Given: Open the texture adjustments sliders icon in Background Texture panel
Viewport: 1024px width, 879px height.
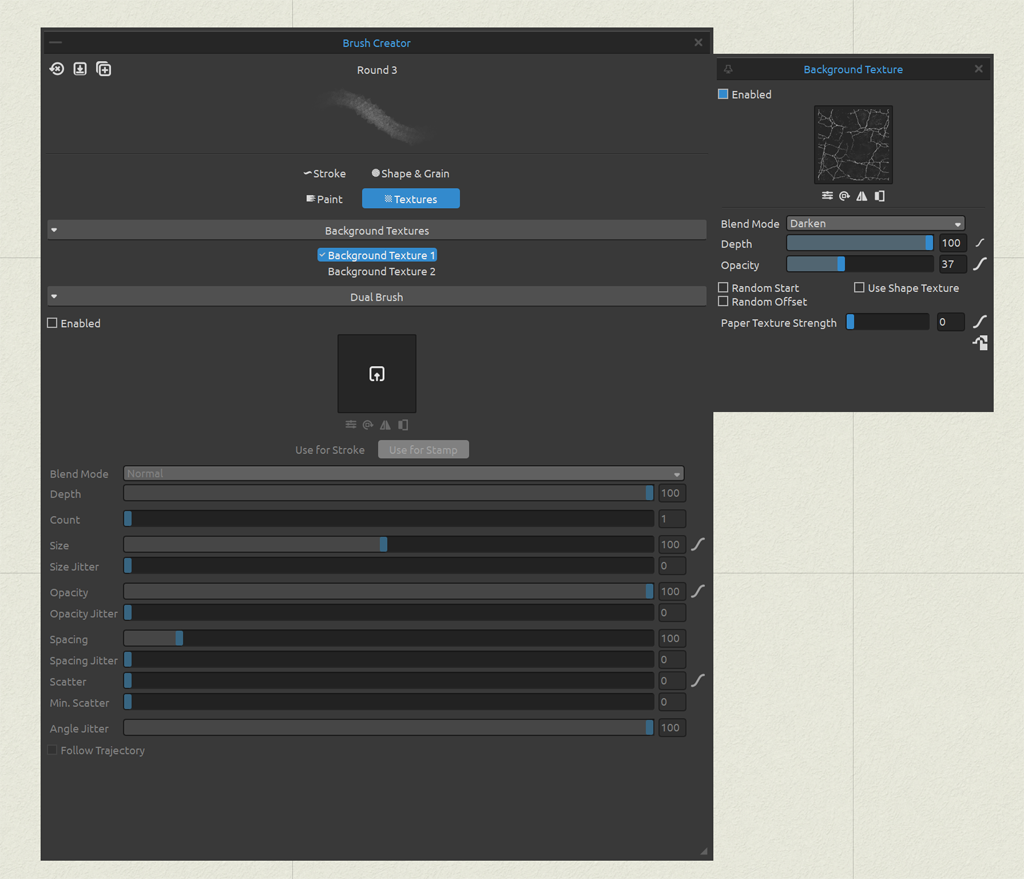Looking at the screenshot, I should (x=826, y=196).
